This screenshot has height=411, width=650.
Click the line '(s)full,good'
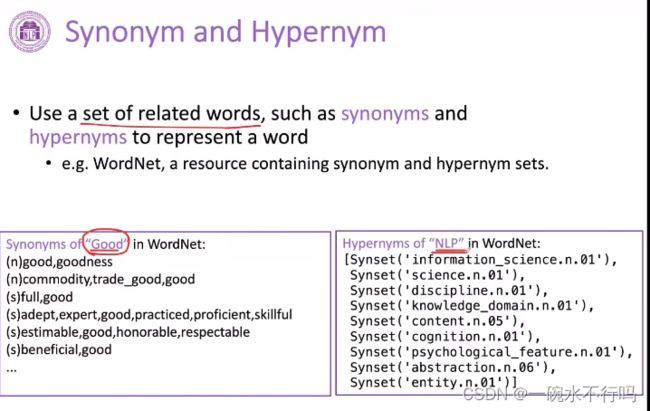pyautogui.click(x=39, y=297)
